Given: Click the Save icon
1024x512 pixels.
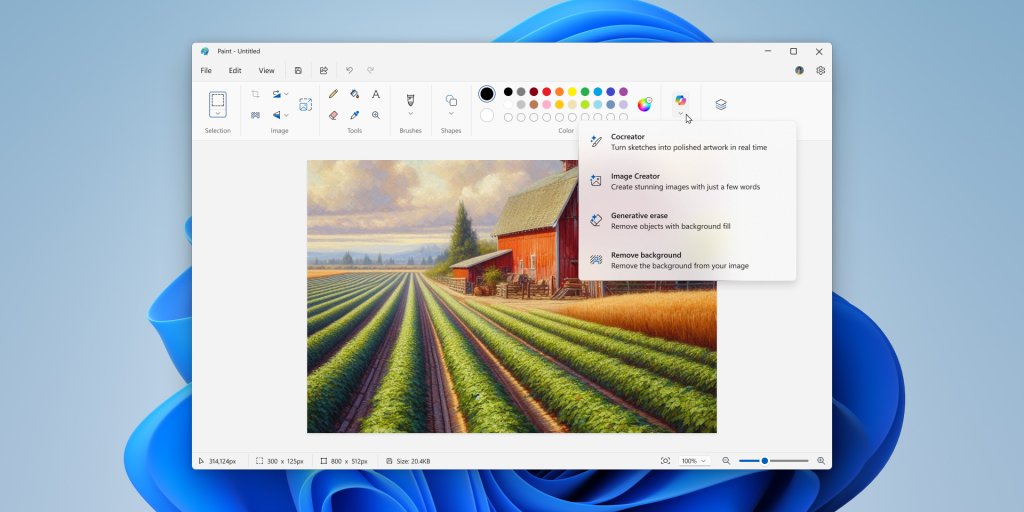Looking at the screenshot, I should (x=298, y=71).
